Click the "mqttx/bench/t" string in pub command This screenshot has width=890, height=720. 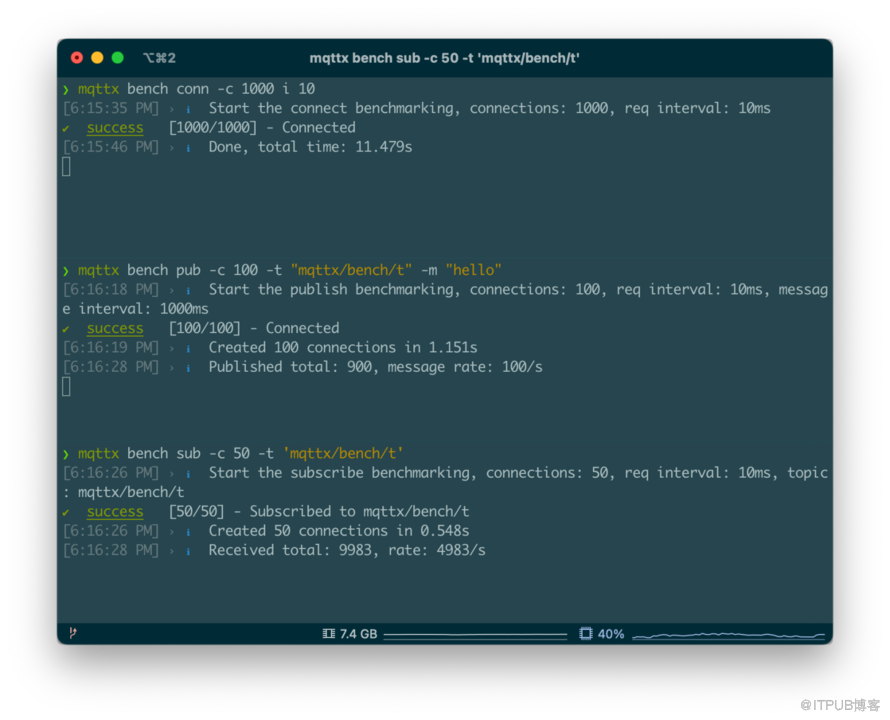coord(351,270)
